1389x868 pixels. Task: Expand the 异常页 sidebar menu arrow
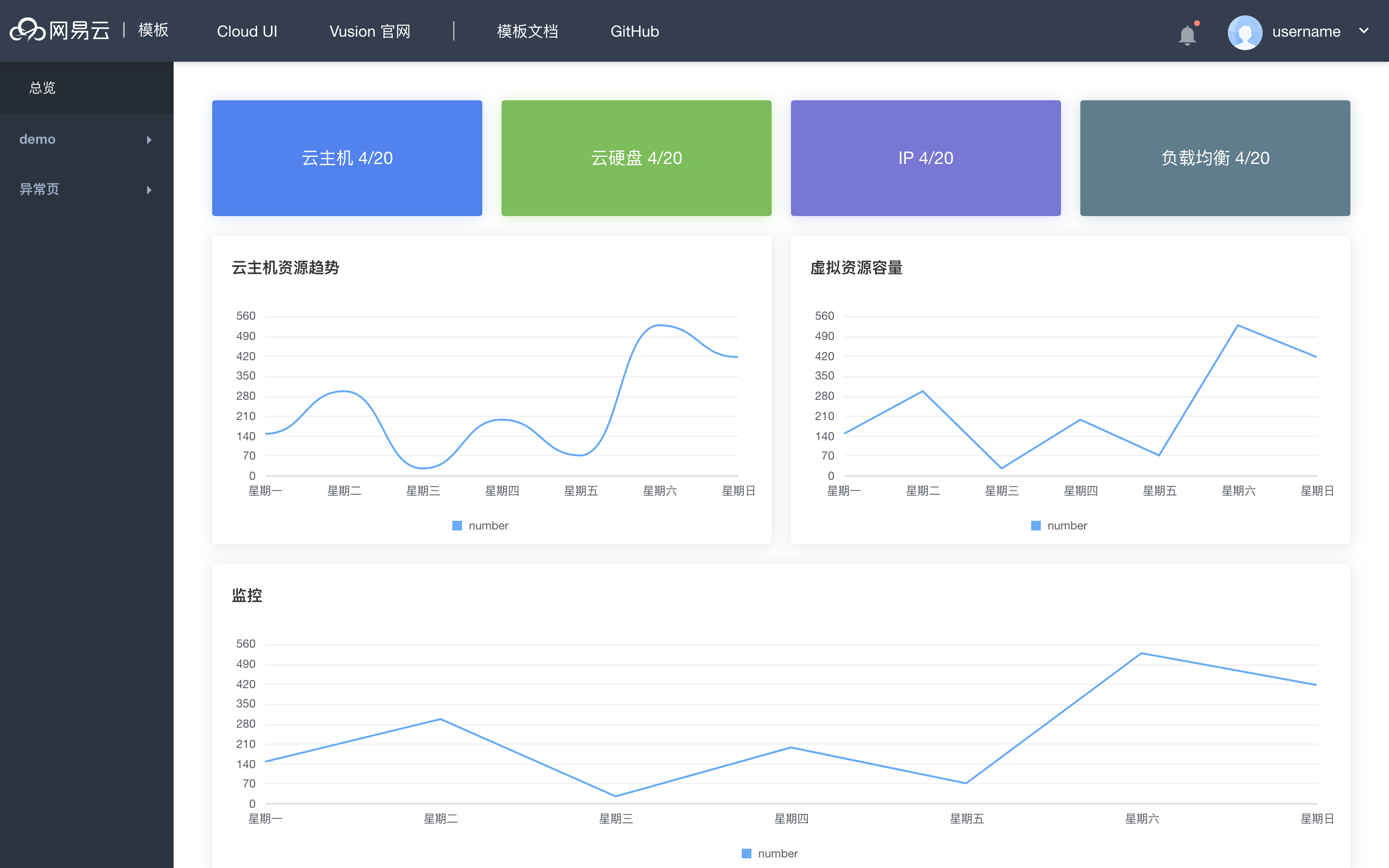[x=149, y=190]
